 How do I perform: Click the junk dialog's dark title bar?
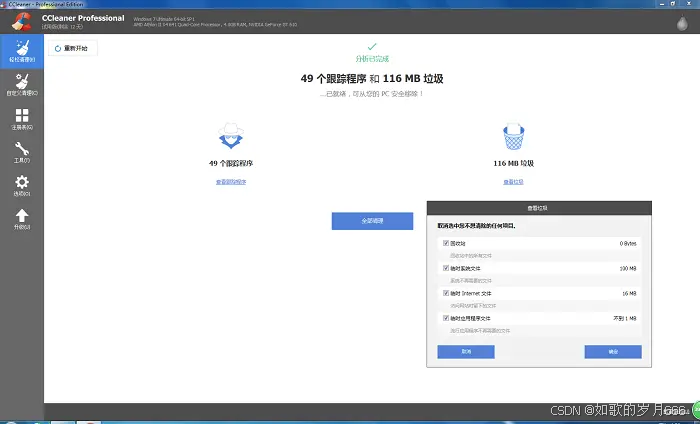[539, 208]
